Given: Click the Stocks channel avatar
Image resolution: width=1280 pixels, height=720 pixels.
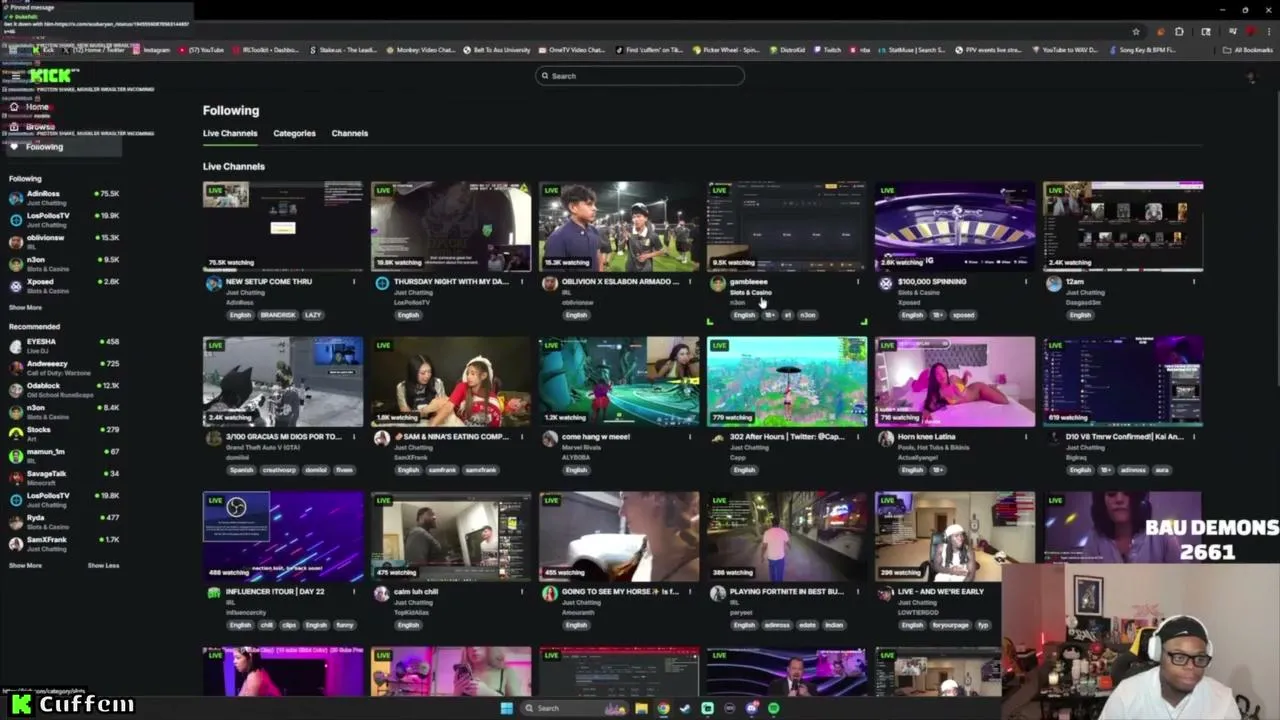Looking at the screenshot, I should 16,434.
